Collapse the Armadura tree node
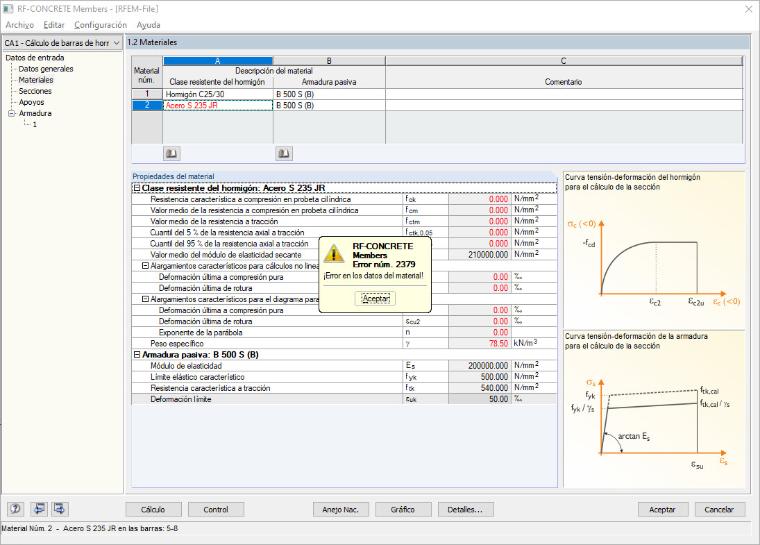Viewport: 760px width, 545px height. 12,113
